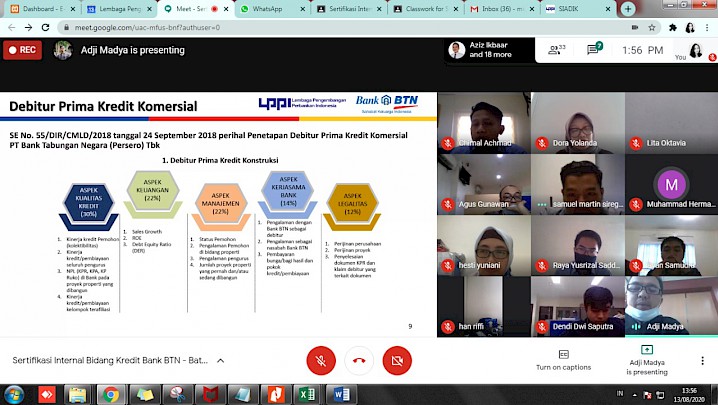Select Lita Oktavia's video tile

671,123
